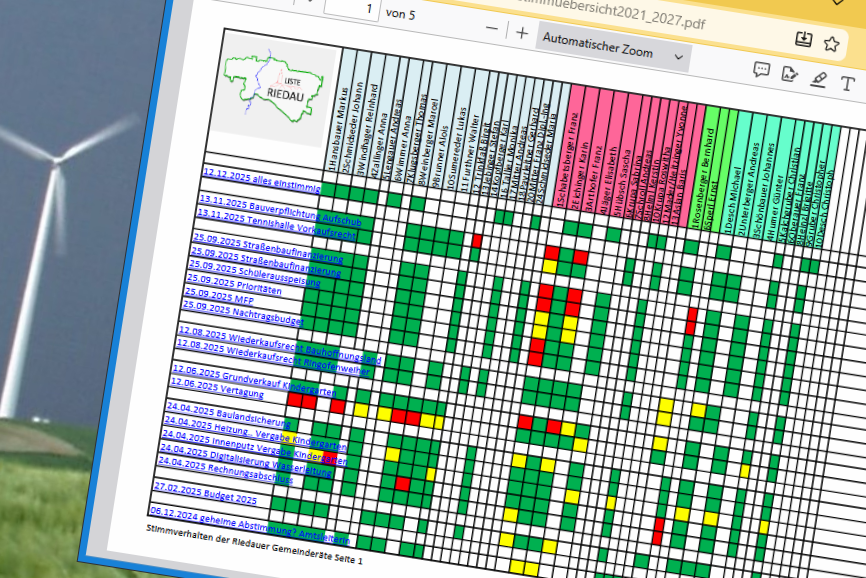Click the save PDF download icon
This screenshot has width=866, height=578.
point(803,39)
